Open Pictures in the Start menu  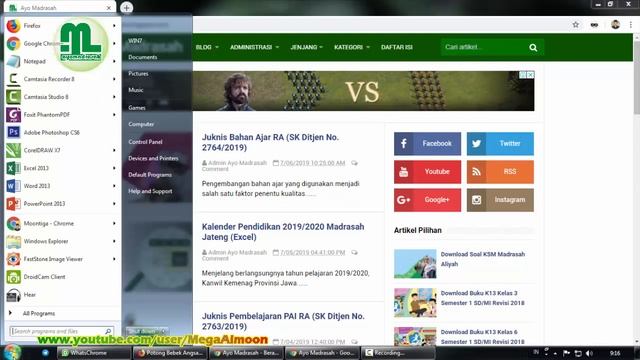138,73
